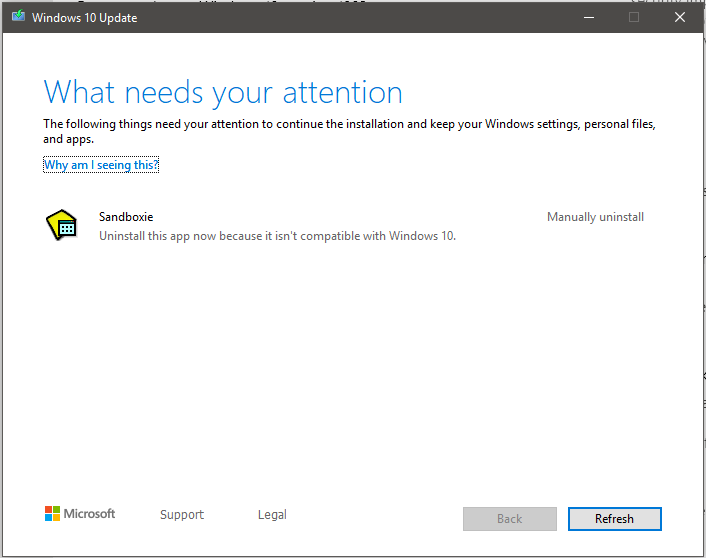
Task: Close the Windows 10 Update window
Action: coord(680,17)
